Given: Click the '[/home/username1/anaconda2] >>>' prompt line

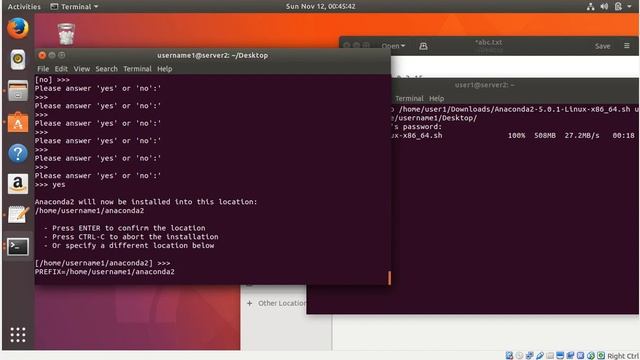Looking at the screenshot, I should coord(102,263).
